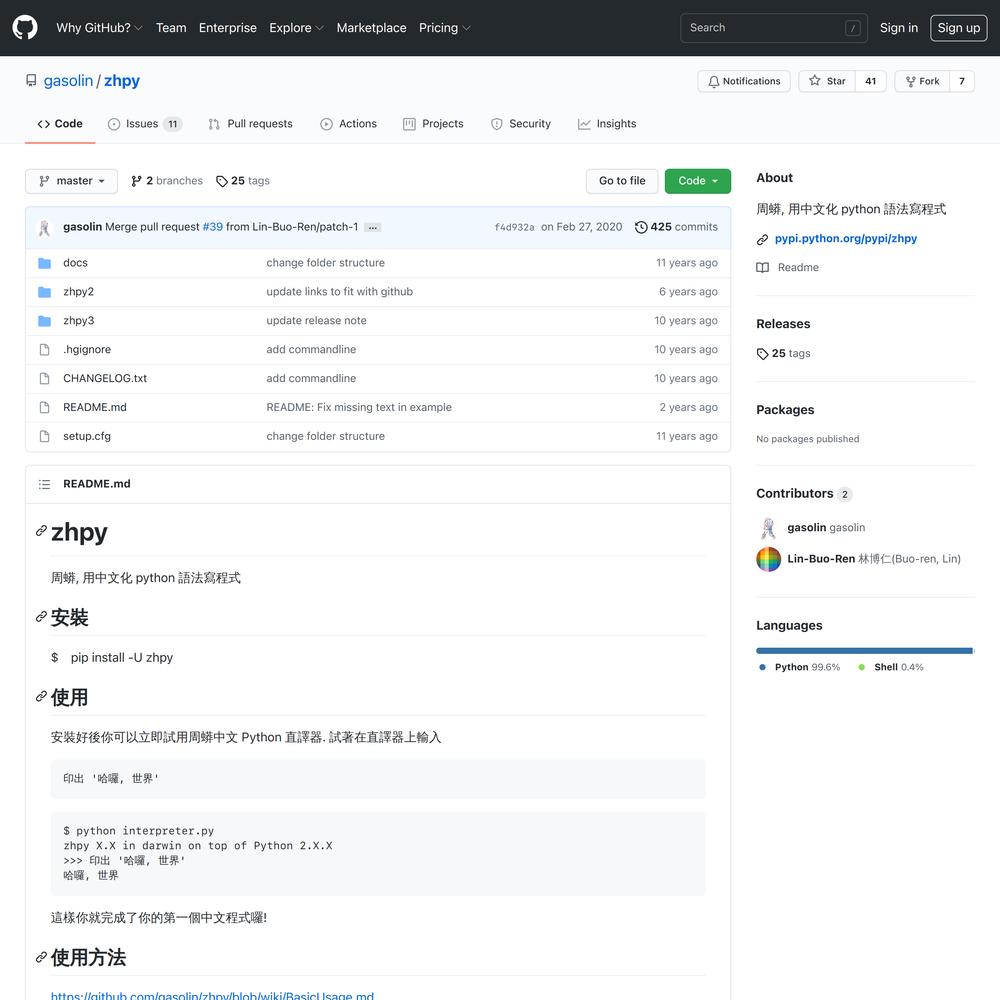
Task: Click the repository book icon beside gasolin
Action: (x=31, y=81)
